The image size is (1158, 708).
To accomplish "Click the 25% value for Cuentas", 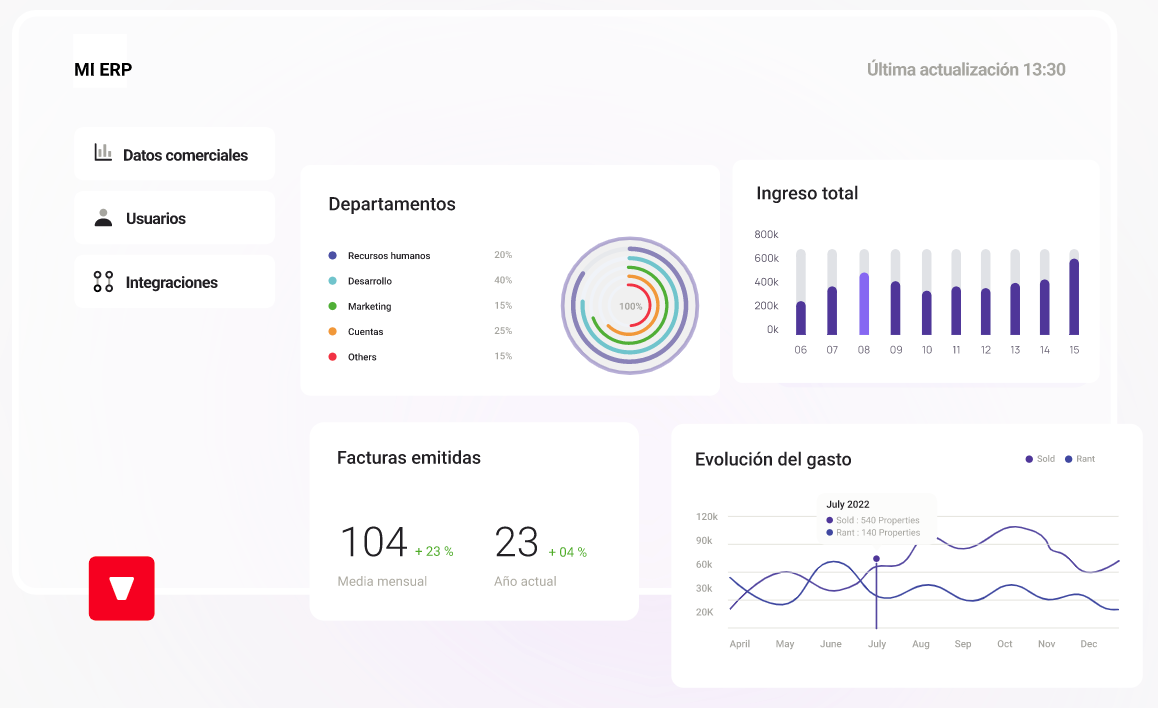I will pyautogui.click(x=503, y=331).
